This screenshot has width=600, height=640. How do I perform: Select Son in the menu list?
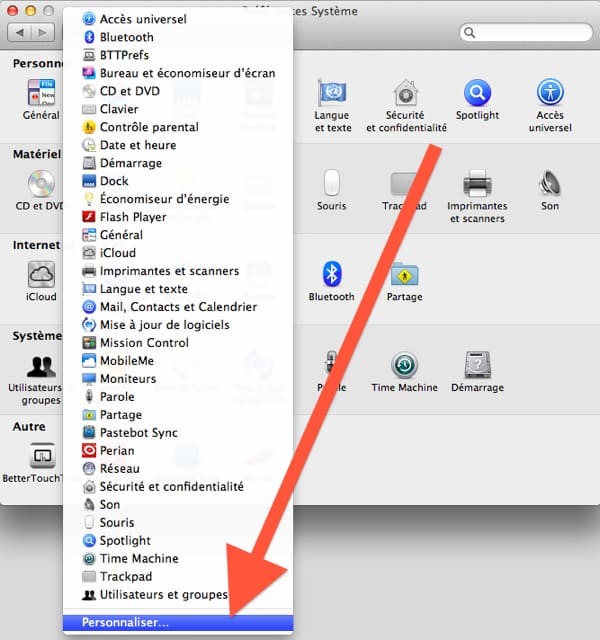tap(178, 504)
